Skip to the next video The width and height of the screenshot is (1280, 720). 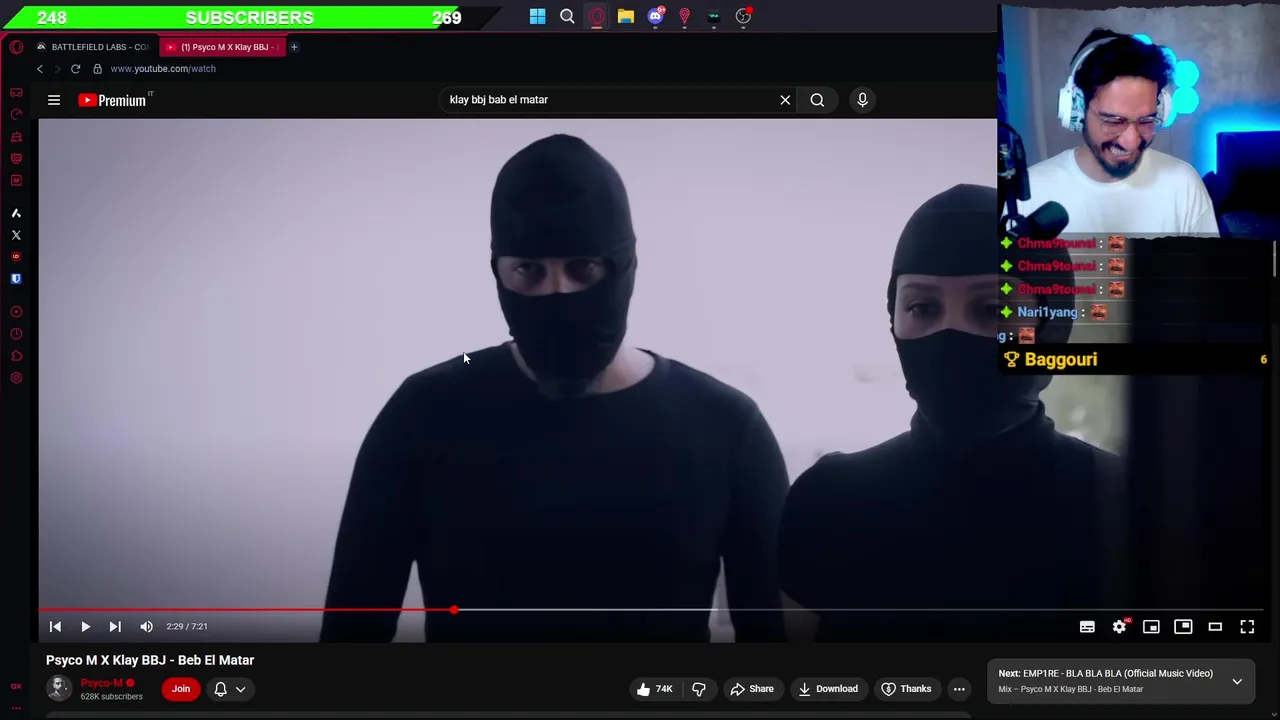click(115, 626)
